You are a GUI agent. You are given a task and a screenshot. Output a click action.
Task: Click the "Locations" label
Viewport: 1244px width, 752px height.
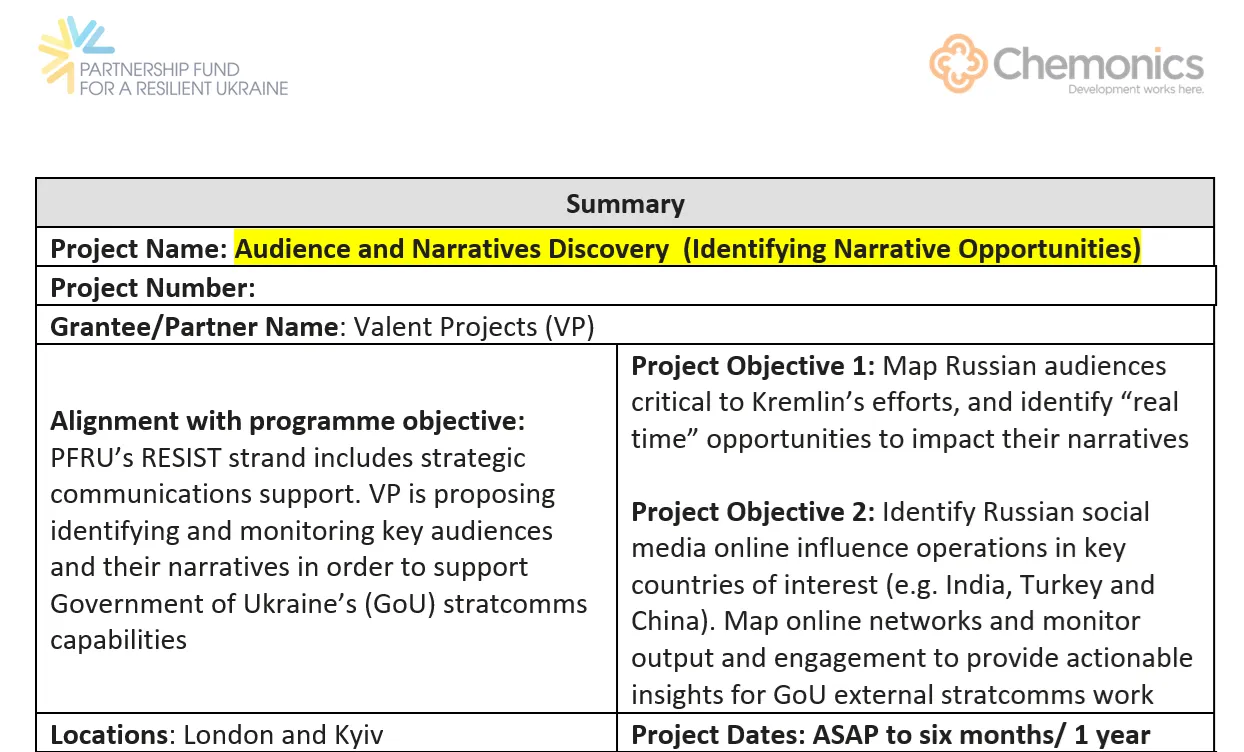click(x=111, y=735)
